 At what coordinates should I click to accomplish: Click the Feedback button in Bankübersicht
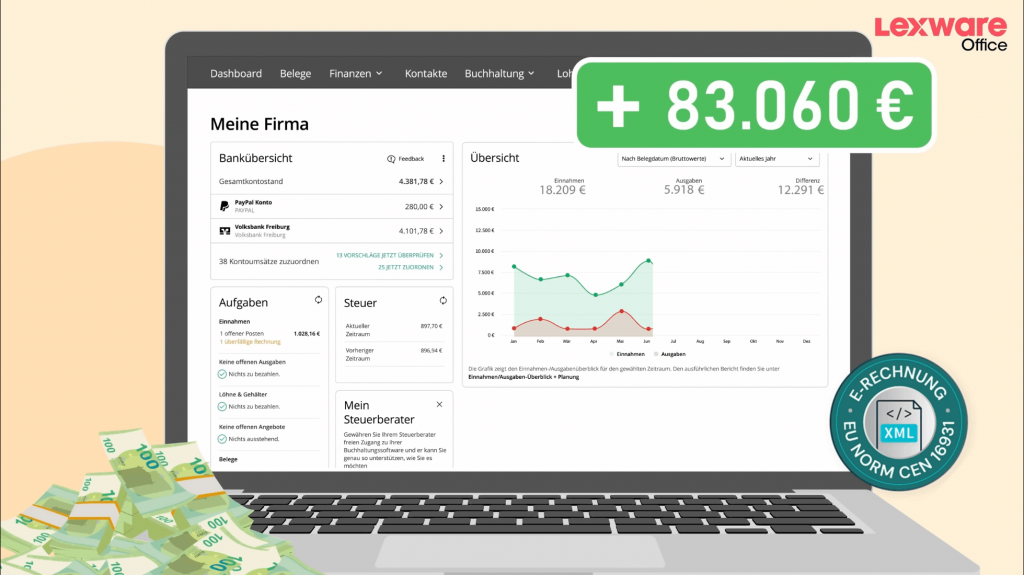pyautogui.click(x=406, y=159)
